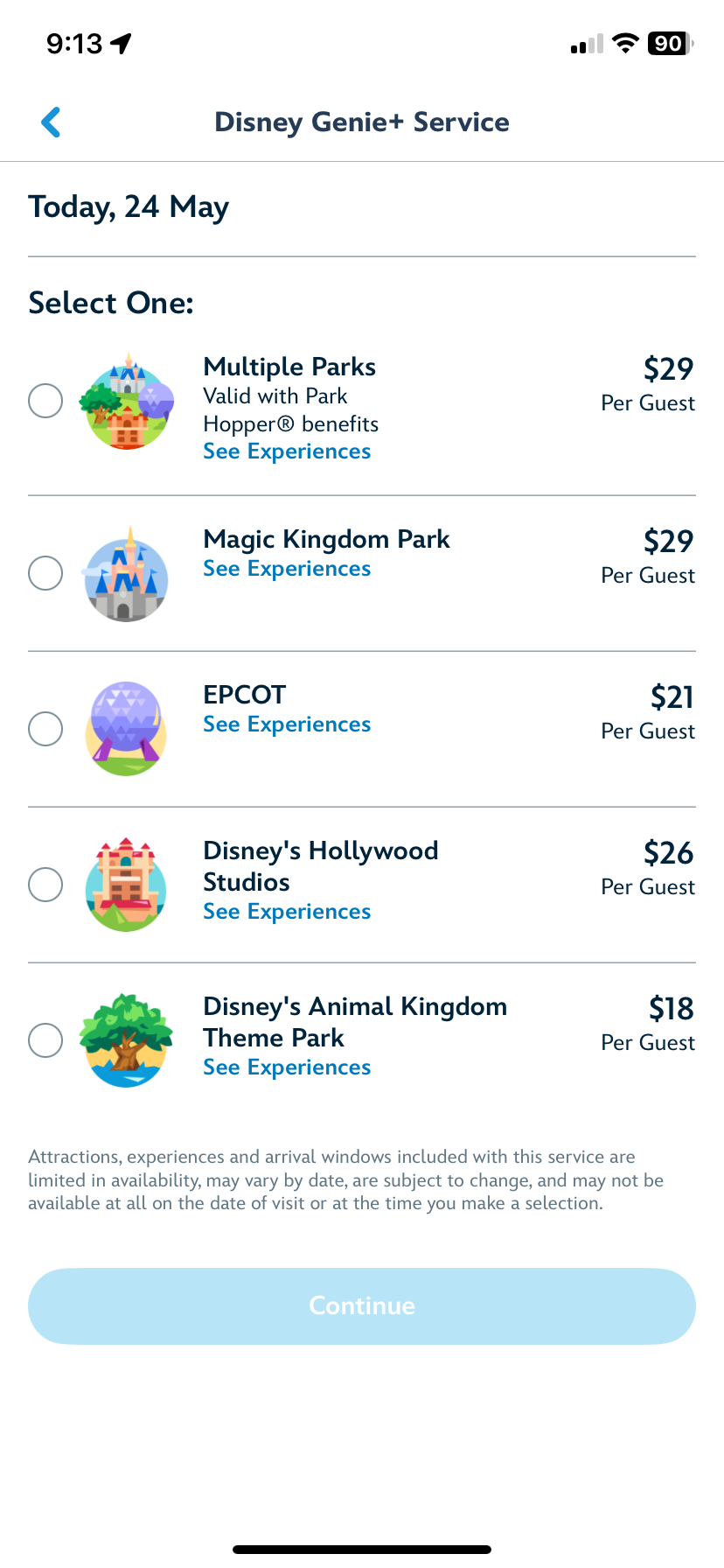The width and height of the screenshot is (724, 1568).
Task: Tap the $21 EPCOT price
Action: point(671,697)
